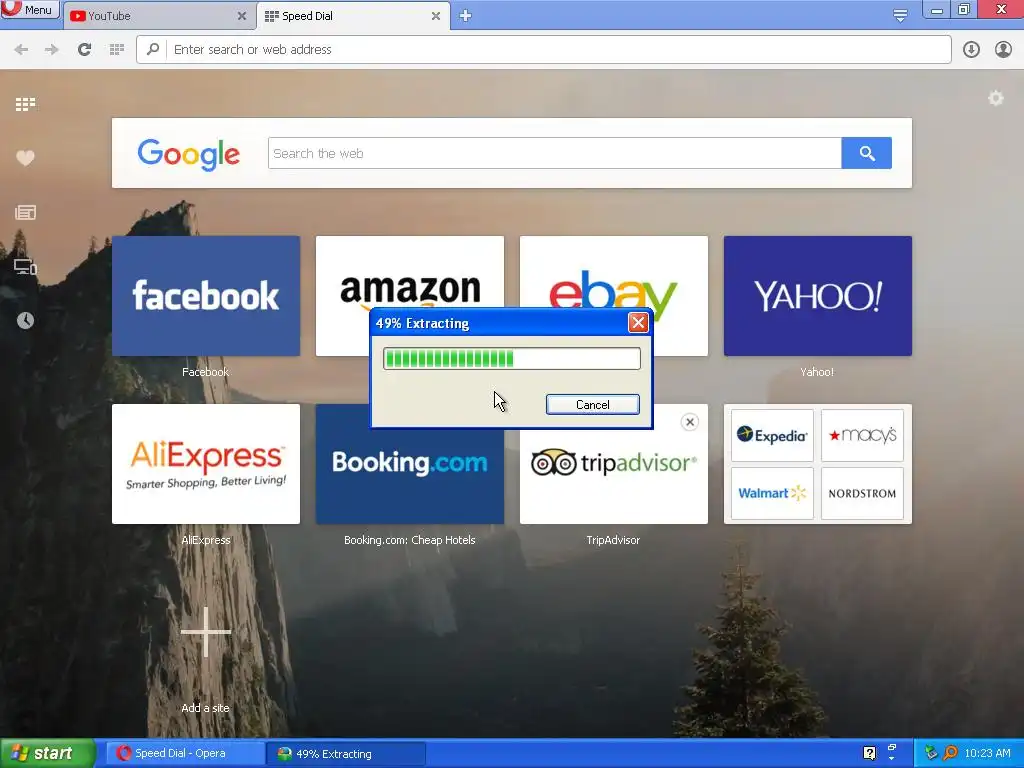Viewport: 1024px width, 768px height.
Task: Open the user account icon
Action: click(1003, 50)
